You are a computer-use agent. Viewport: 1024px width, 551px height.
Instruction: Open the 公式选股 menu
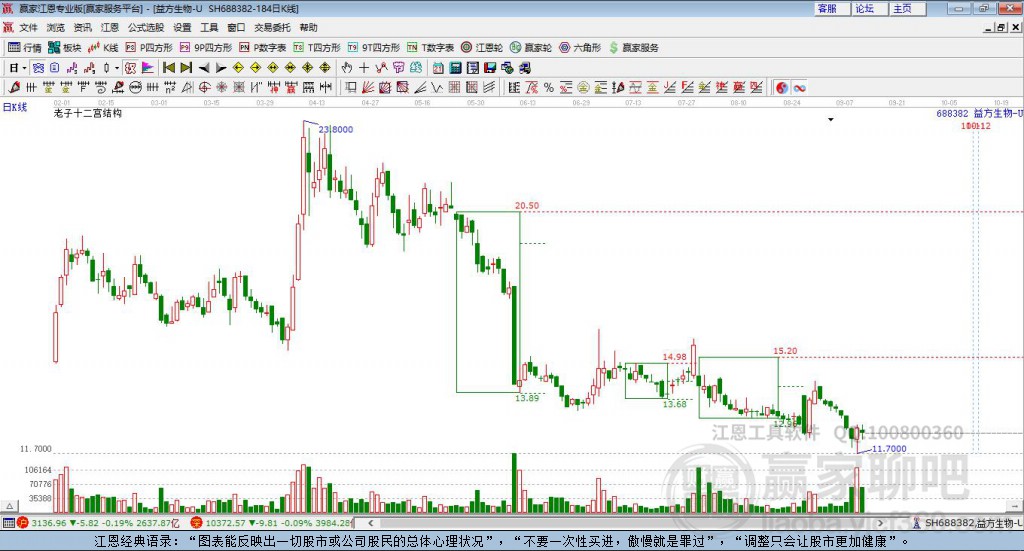146,27
